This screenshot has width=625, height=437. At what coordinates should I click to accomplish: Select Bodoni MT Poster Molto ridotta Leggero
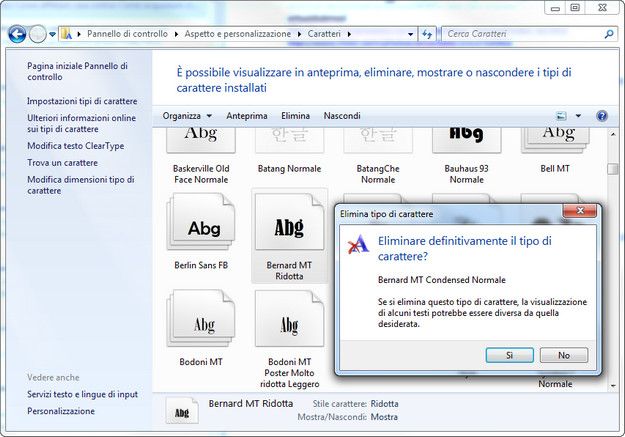(289, 339)
